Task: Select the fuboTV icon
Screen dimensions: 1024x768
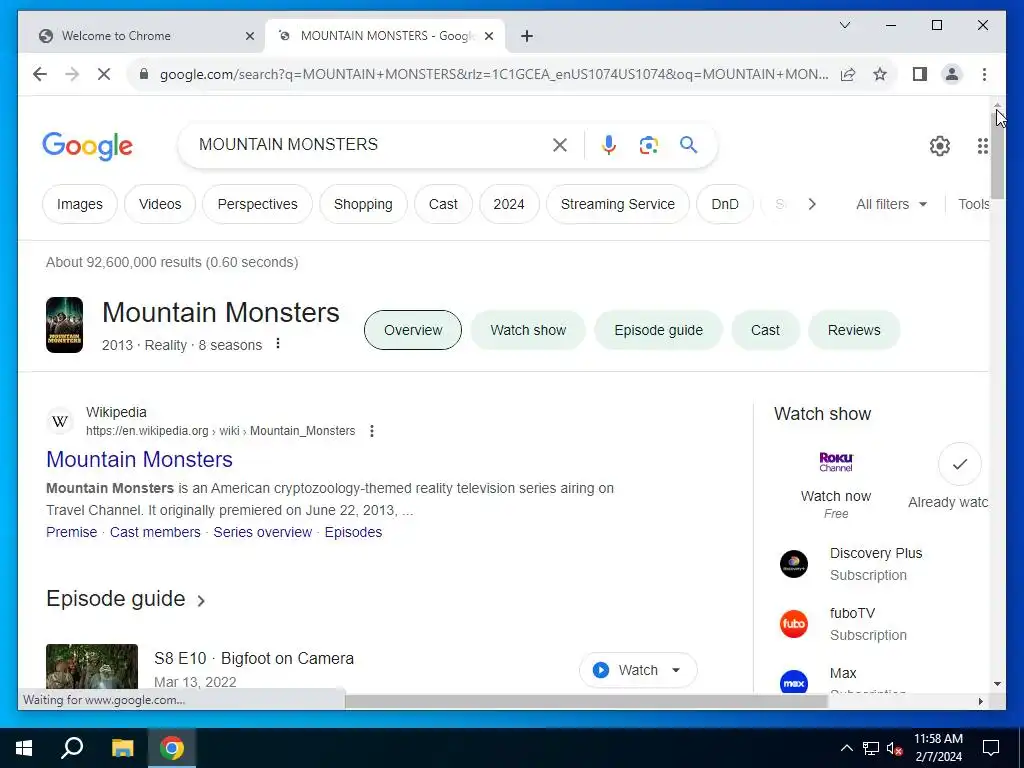Action: pos(794,624)
